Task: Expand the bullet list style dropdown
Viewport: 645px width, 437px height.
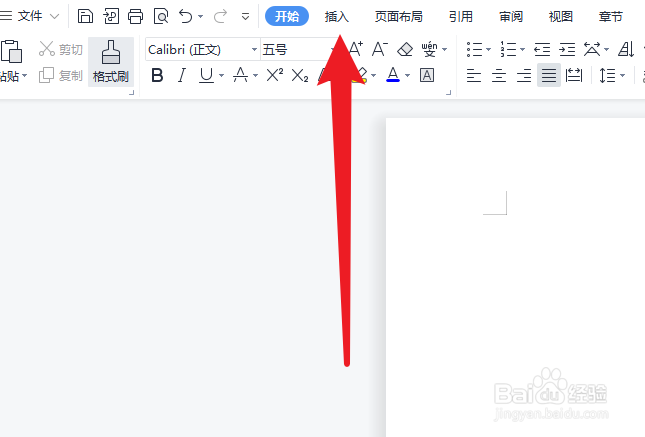Action: [488, 50]
